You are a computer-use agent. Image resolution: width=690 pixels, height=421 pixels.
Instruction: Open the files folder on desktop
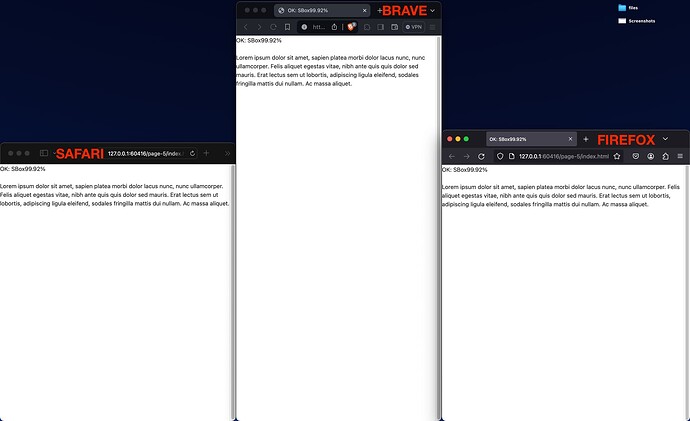628,7
